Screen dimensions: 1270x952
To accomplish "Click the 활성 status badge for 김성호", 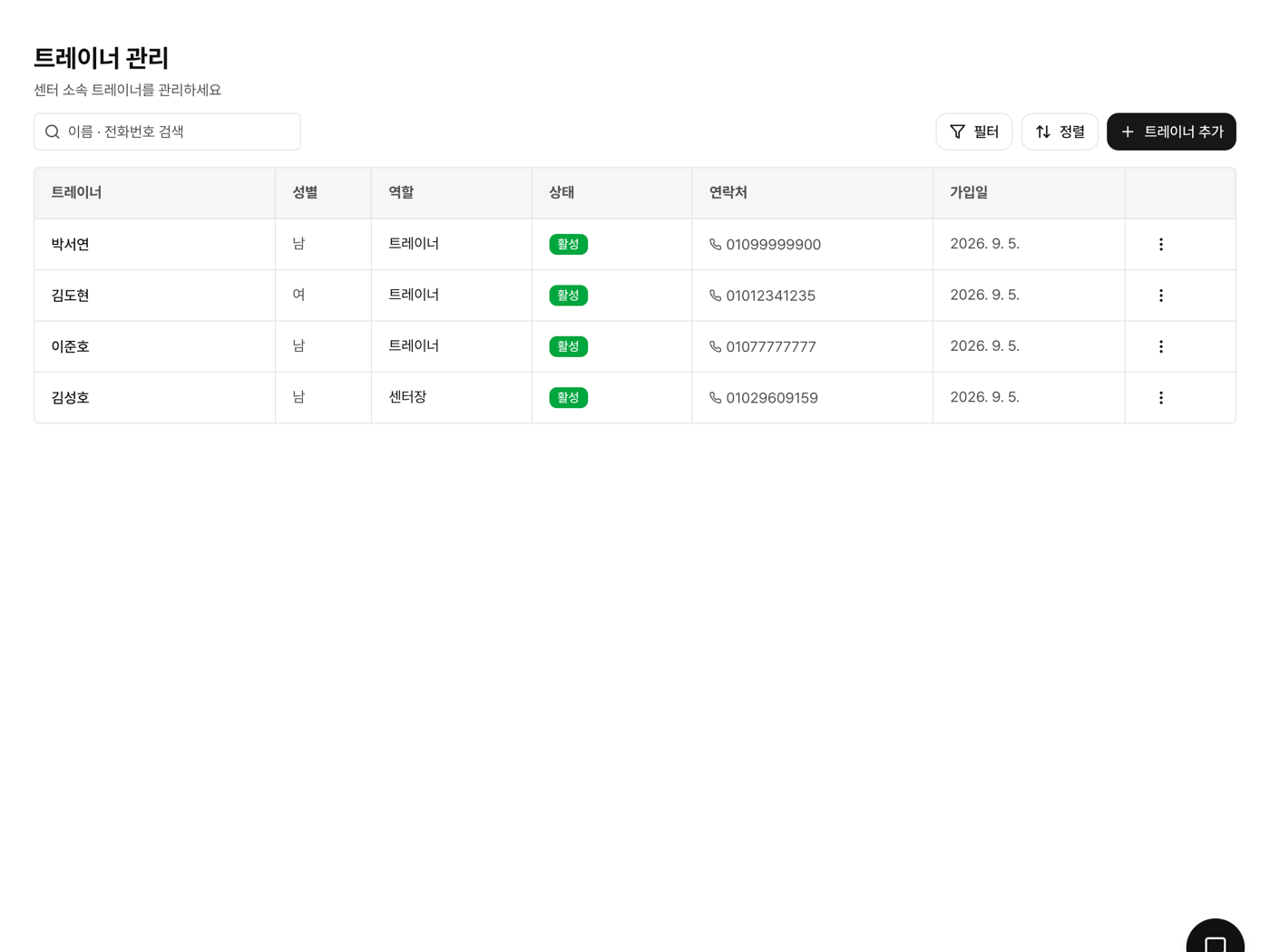I will 568,398.
